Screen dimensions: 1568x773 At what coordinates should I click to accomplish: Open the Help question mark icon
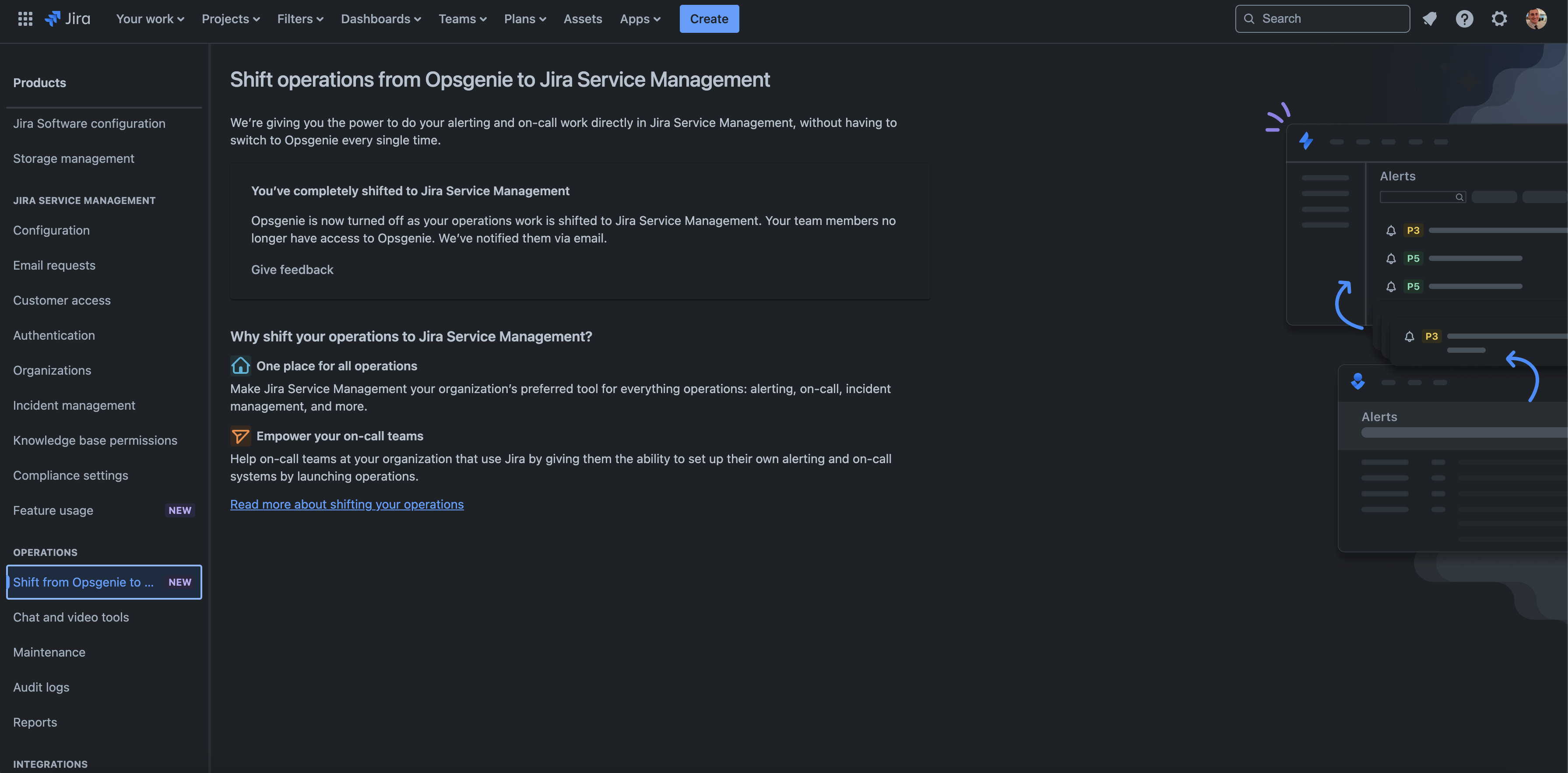point(1465,18)
